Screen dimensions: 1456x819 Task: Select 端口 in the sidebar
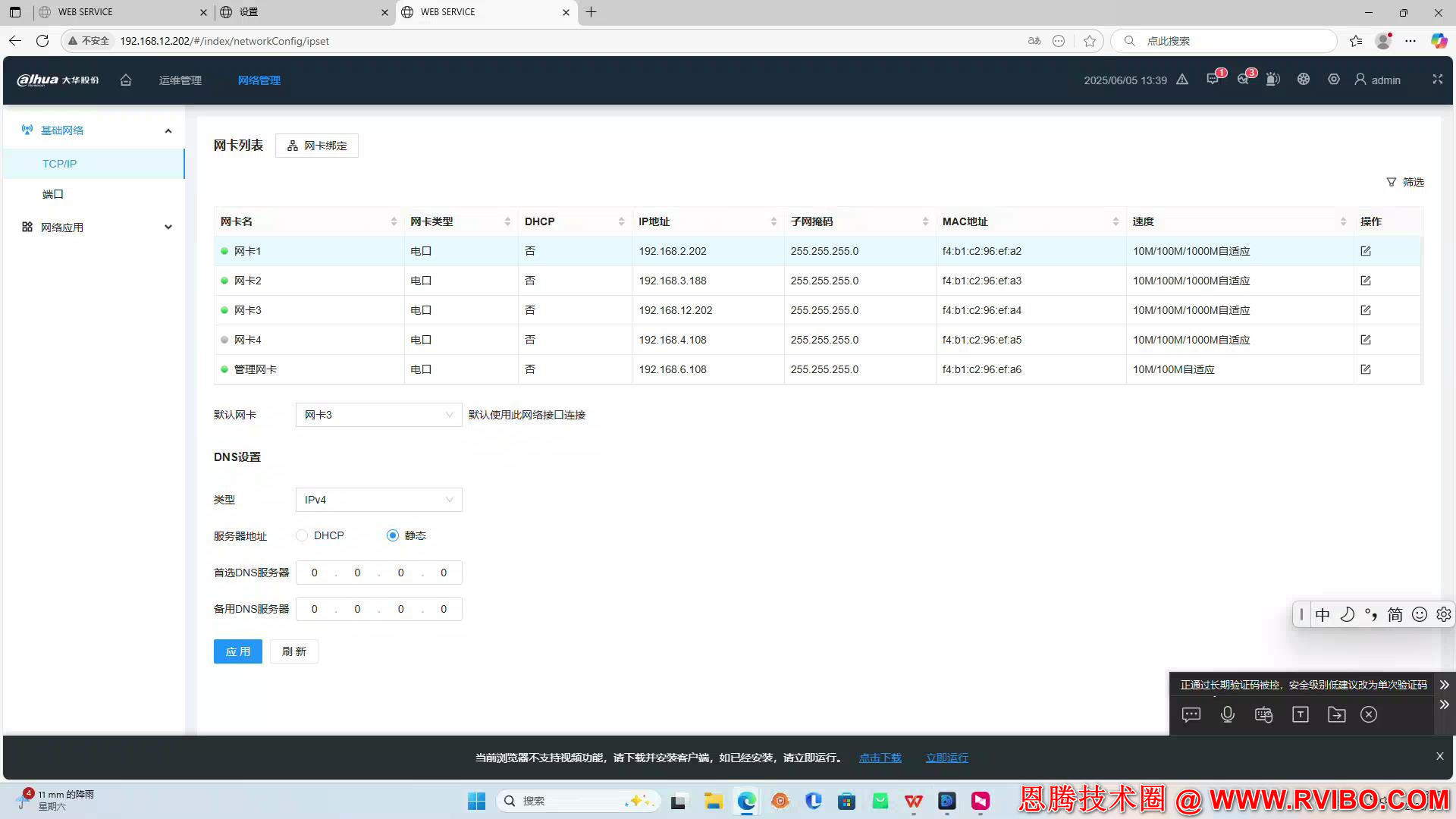pos(93,194)
